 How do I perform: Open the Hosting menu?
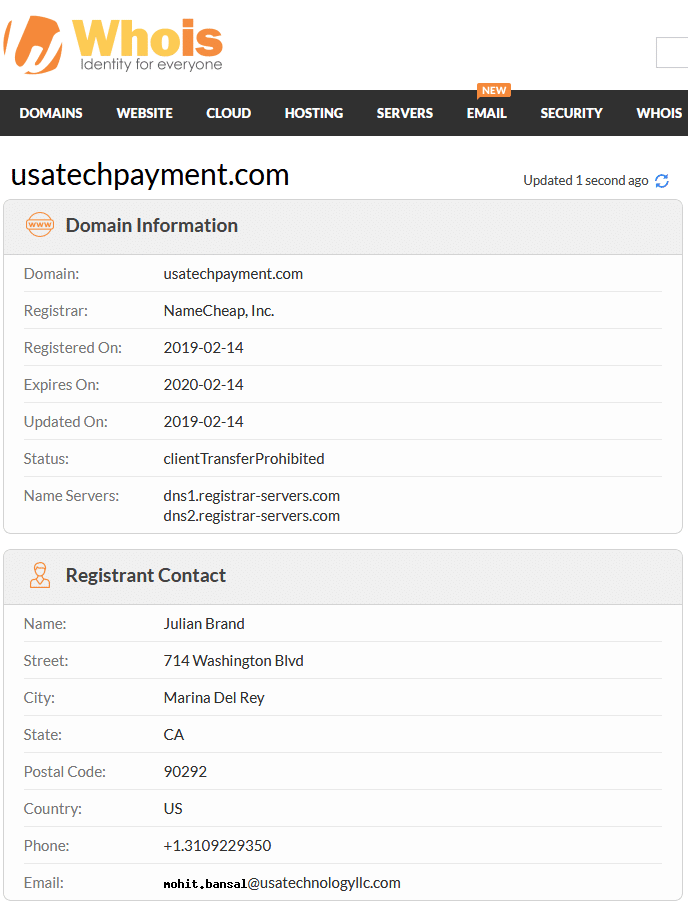314,113
